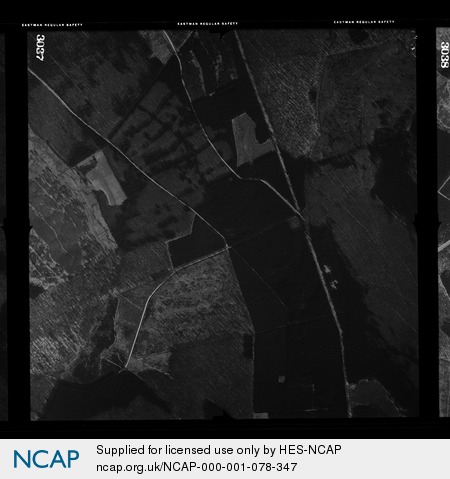Screen dimensions: 450x479
Task: Click the small light square in bottom dark field
Action: tap(282, 379)
